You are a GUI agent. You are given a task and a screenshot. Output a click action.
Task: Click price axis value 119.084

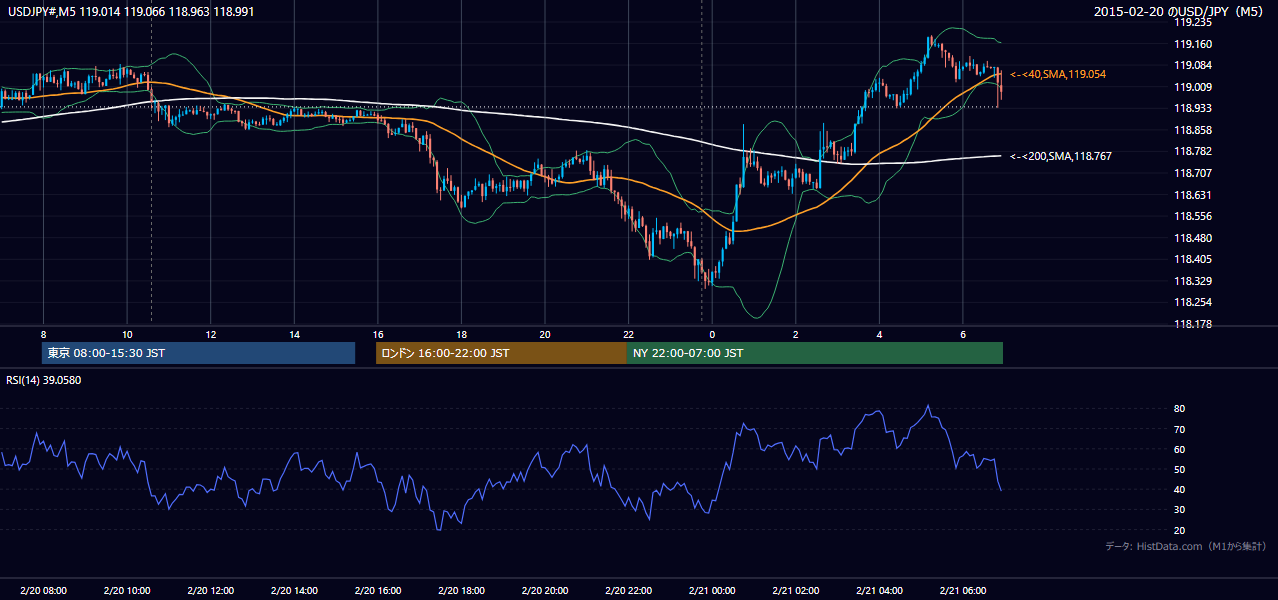point(1192,65)
